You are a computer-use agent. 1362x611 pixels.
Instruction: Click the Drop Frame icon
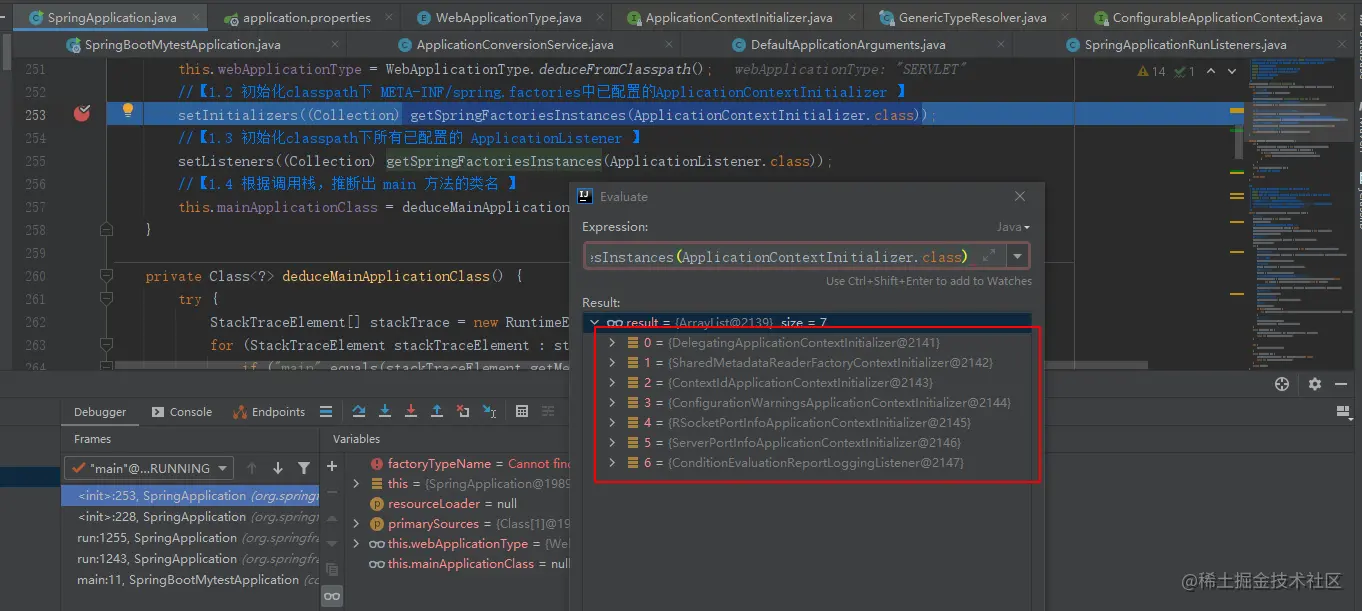pyautogui.click(x=463, y=411)
